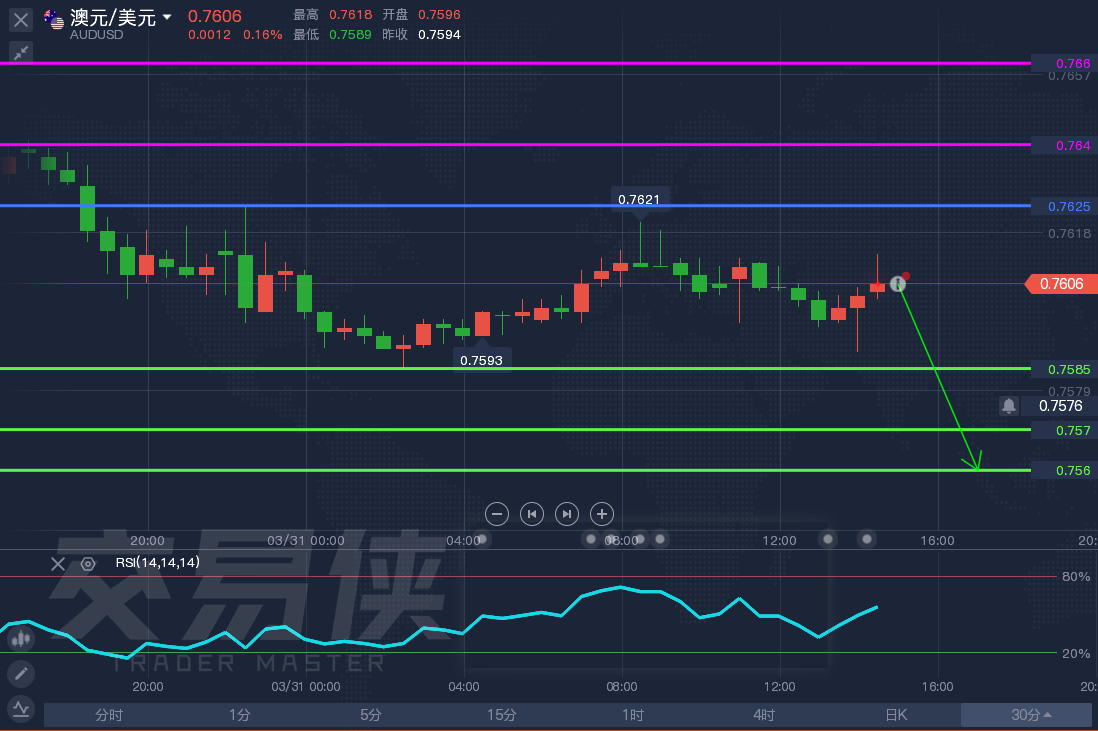Click the 最低 0.7589 value
Image resolution: width=1098 pixels, height=731 pixels.
point(350,34)
